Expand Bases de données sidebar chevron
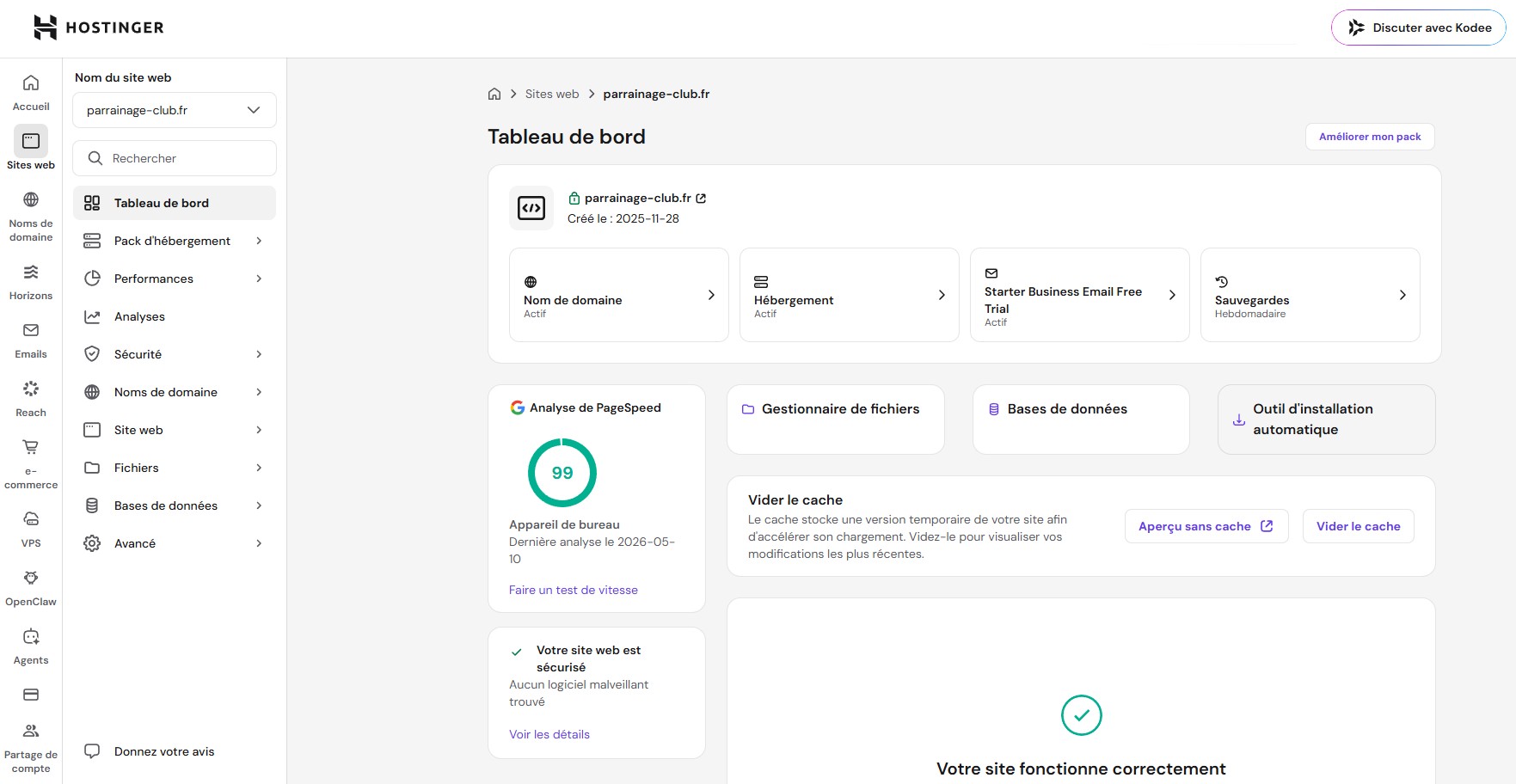This screenshot has height=784, width=1516. tap(259, 505)
